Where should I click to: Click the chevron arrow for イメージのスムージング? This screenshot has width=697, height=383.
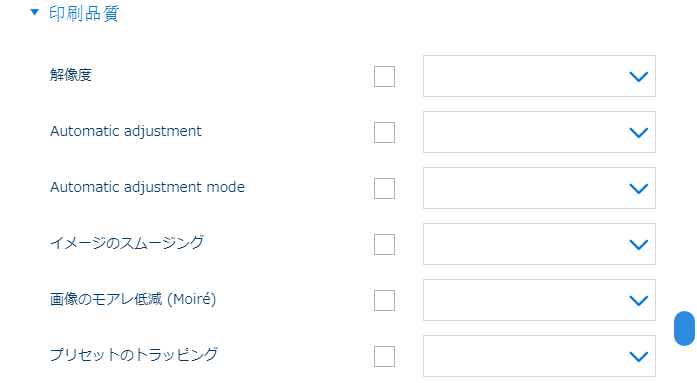tap(639, 245)
